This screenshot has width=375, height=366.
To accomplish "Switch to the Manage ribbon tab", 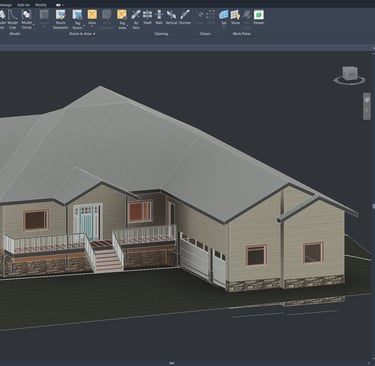I will click(6, 5).
